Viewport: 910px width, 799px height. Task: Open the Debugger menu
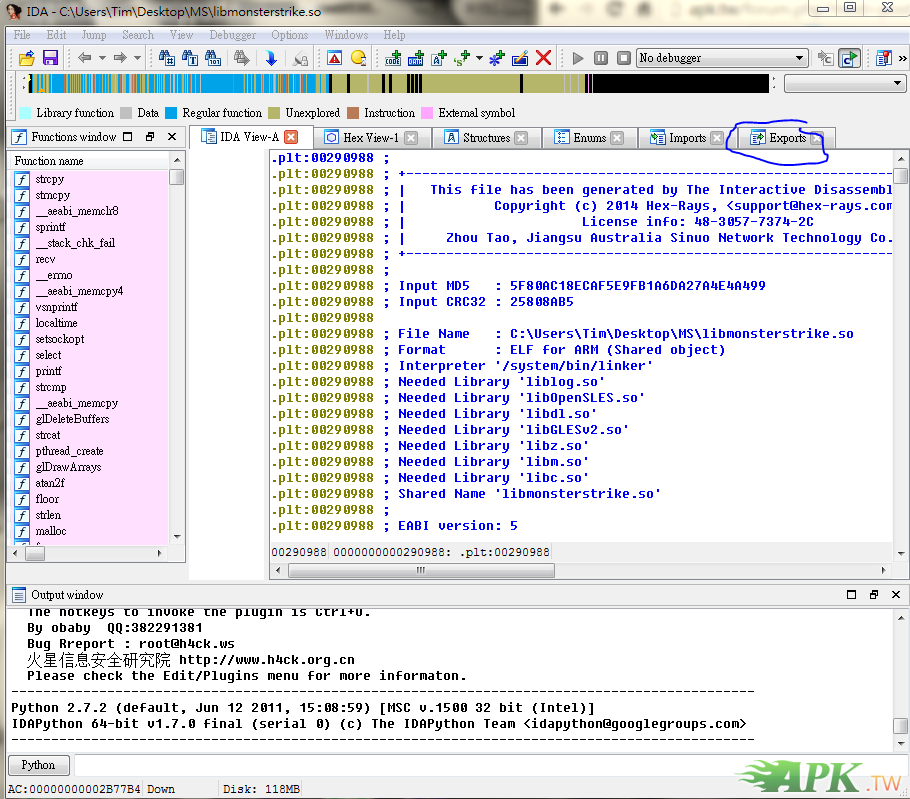pyautogui.click(x=232, y=35)
